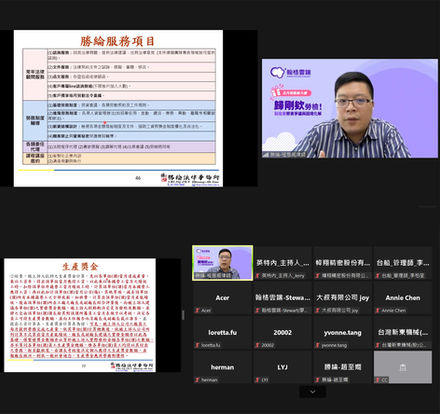Image resolution: width=440 pixels, height=414 pixels.
Task: Click the '大叔有限公司 joy' participant name
Action: click(343, 298)
